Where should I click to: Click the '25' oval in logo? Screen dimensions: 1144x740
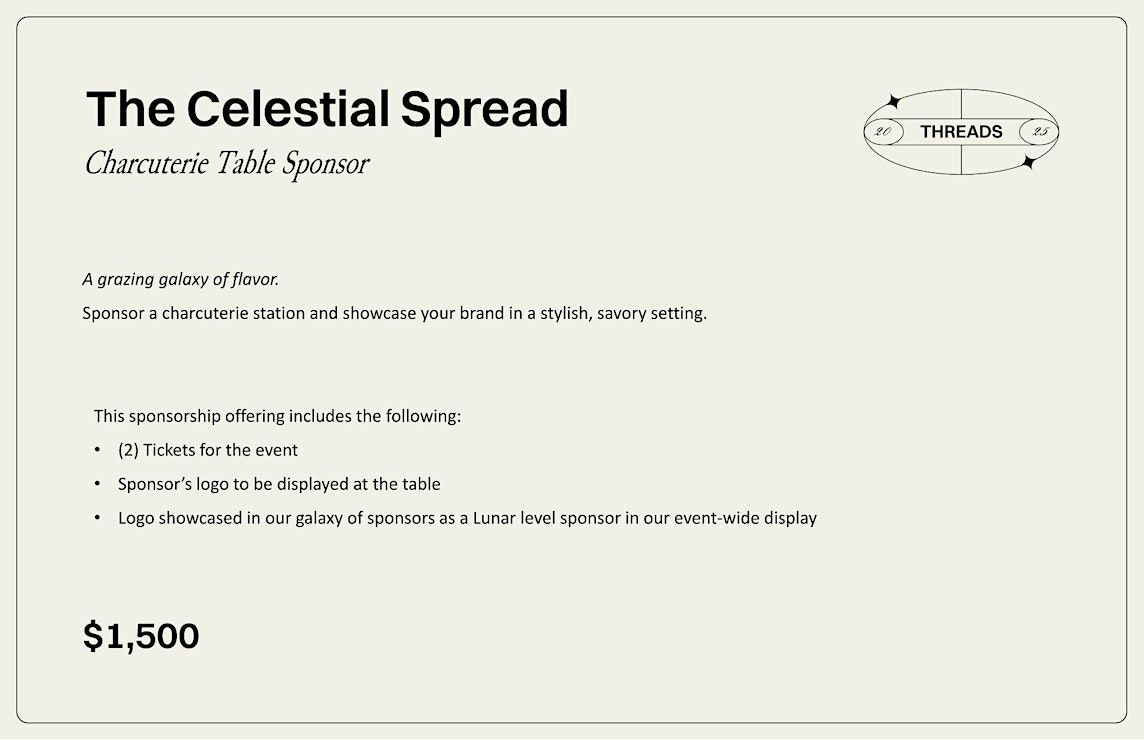coord(1039,131)
